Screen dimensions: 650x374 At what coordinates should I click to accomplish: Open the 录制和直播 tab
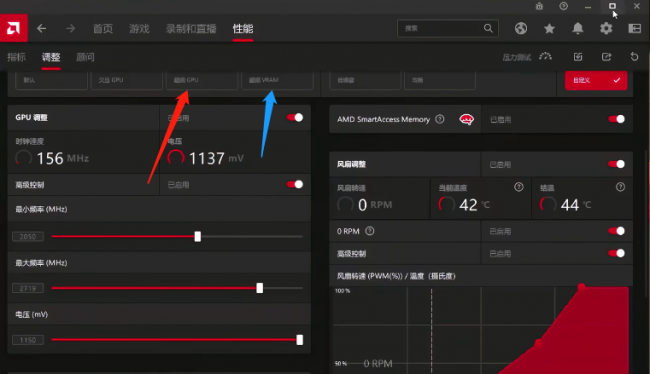coord(191,29)
